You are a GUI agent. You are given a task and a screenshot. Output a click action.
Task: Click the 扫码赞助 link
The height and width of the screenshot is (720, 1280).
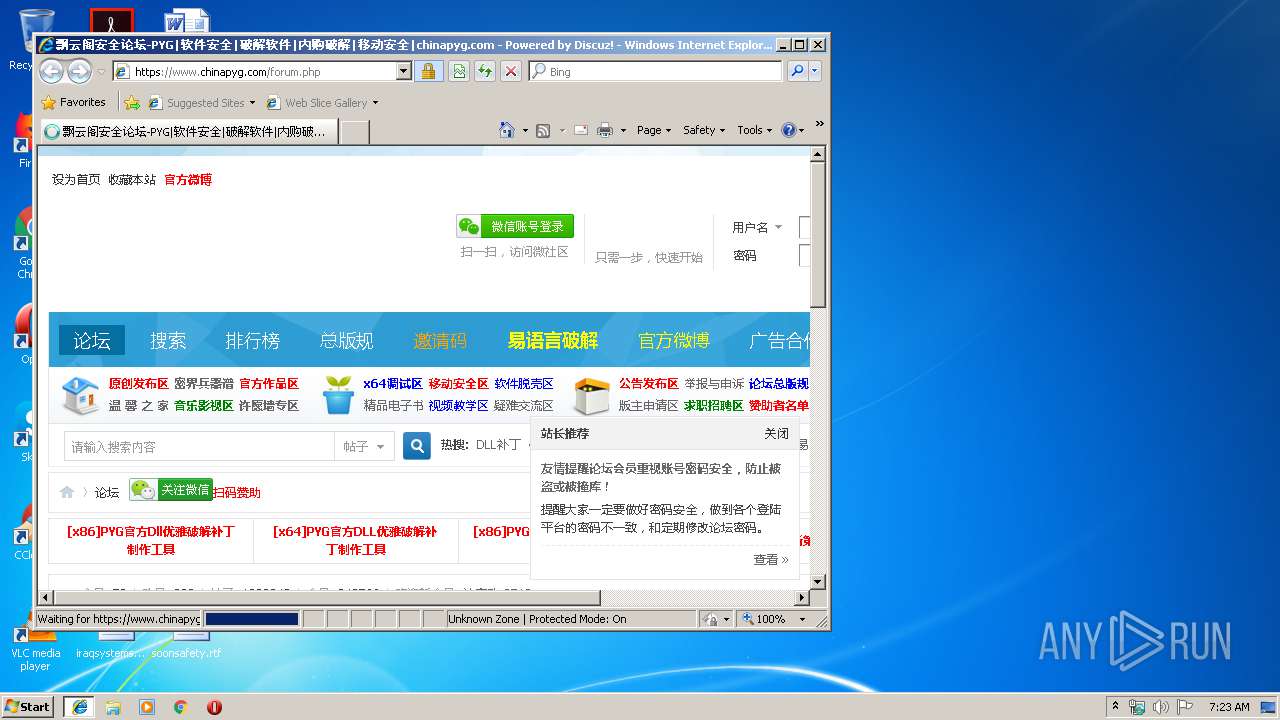[236, 492]
